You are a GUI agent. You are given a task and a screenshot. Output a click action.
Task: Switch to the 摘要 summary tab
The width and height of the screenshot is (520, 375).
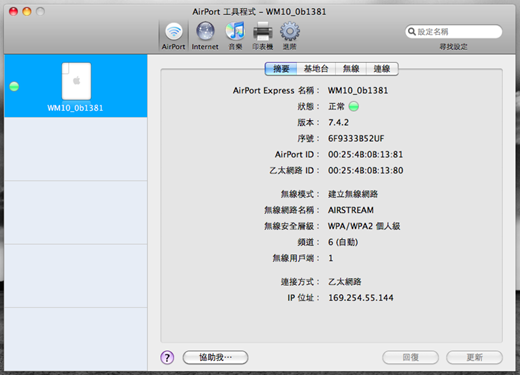[281, 69]
